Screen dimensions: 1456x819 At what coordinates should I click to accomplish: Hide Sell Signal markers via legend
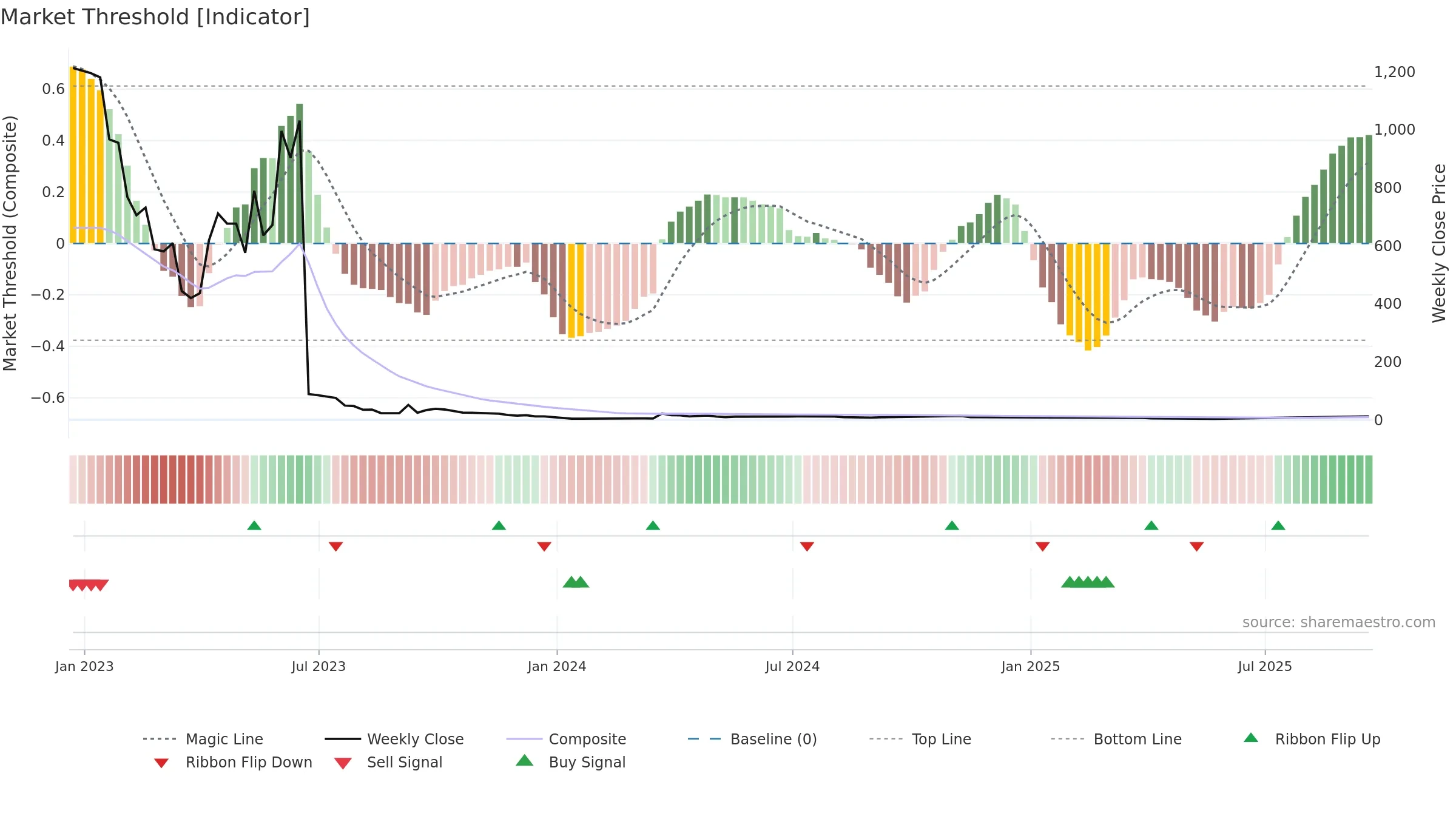point(388,762)
